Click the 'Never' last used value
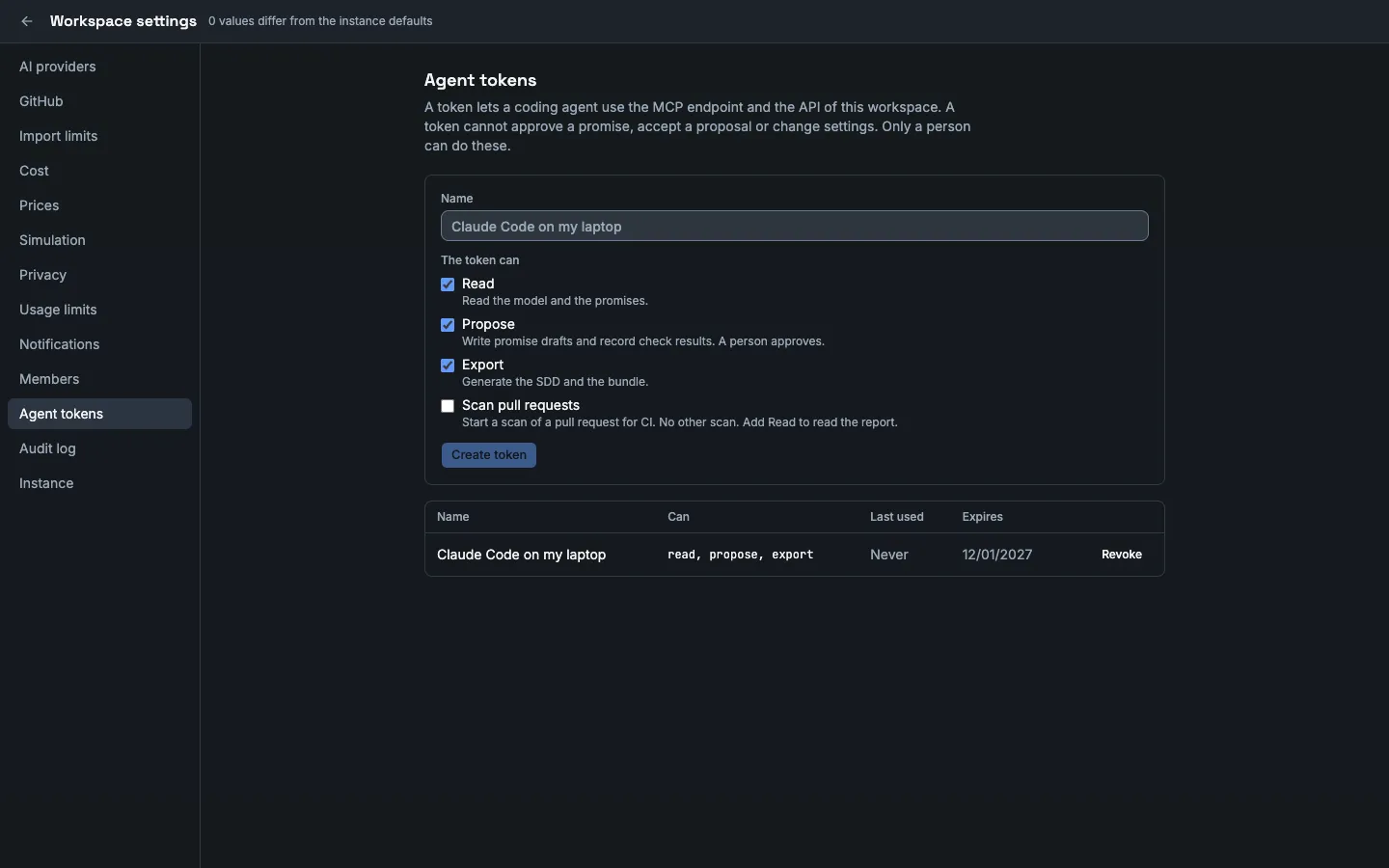 click(889, 555)
